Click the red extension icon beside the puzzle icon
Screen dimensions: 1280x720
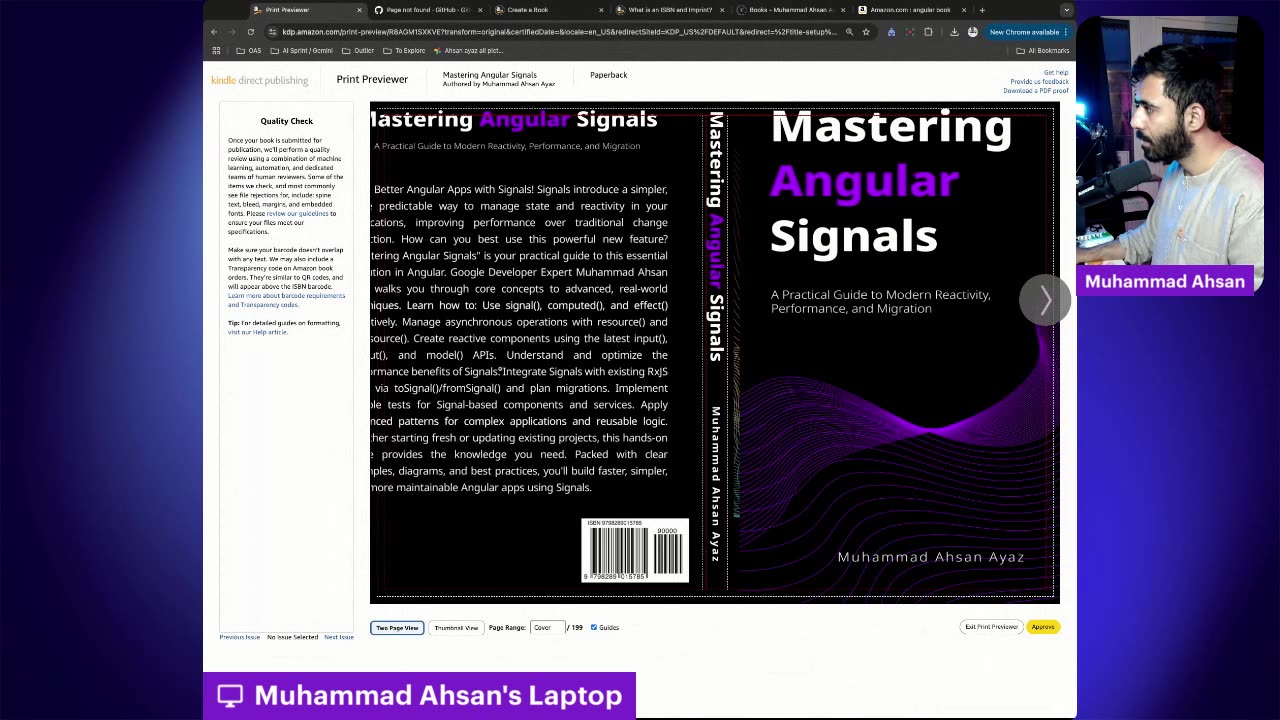click(x=909, y=32)
